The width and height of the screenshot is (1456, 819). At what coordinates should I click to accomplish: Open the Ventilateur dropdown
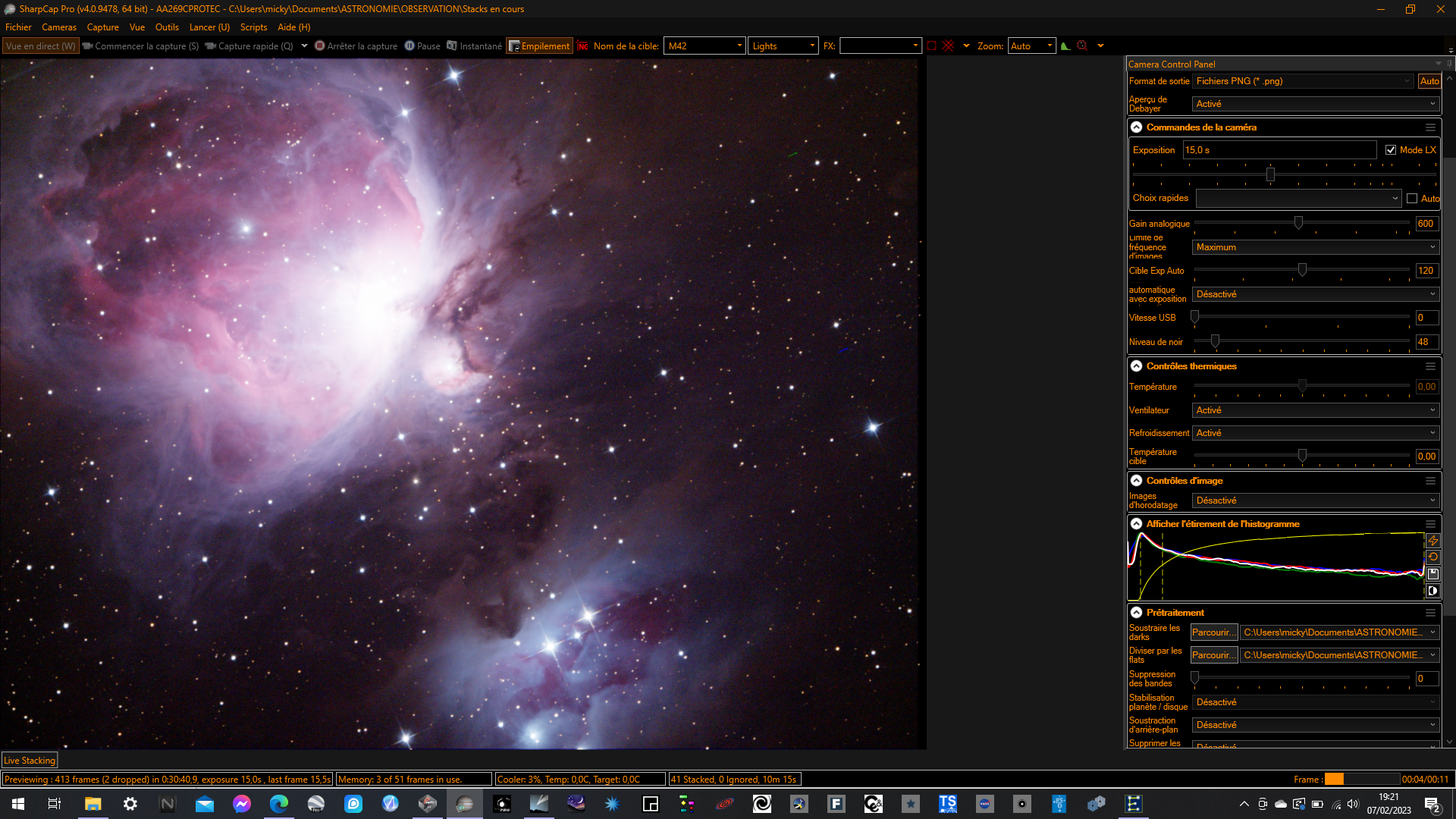1315,410
